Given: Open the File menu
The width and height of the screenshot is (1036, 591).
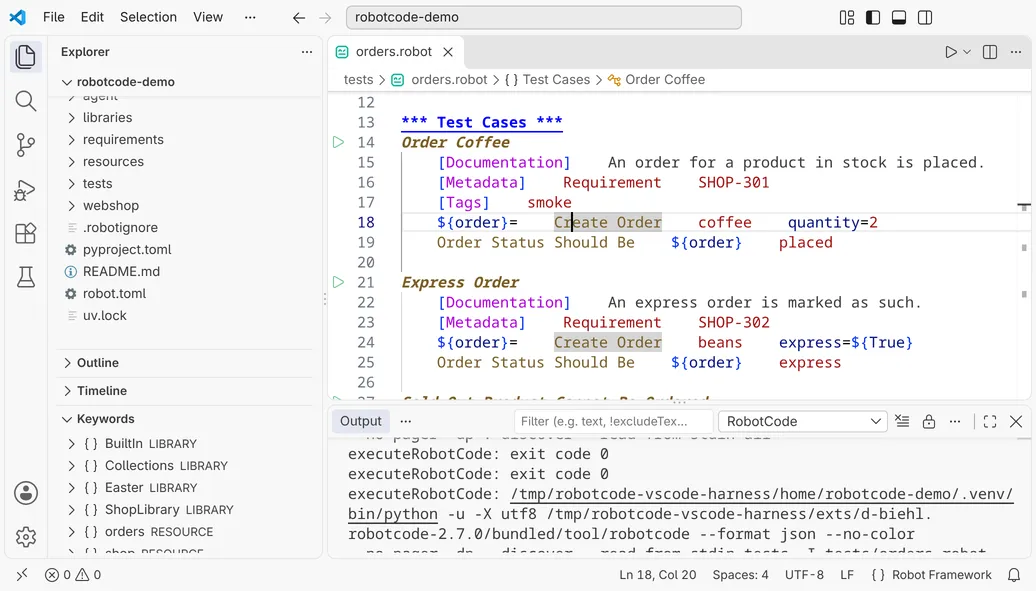Looking at the screenshot, I should point(54,17).
